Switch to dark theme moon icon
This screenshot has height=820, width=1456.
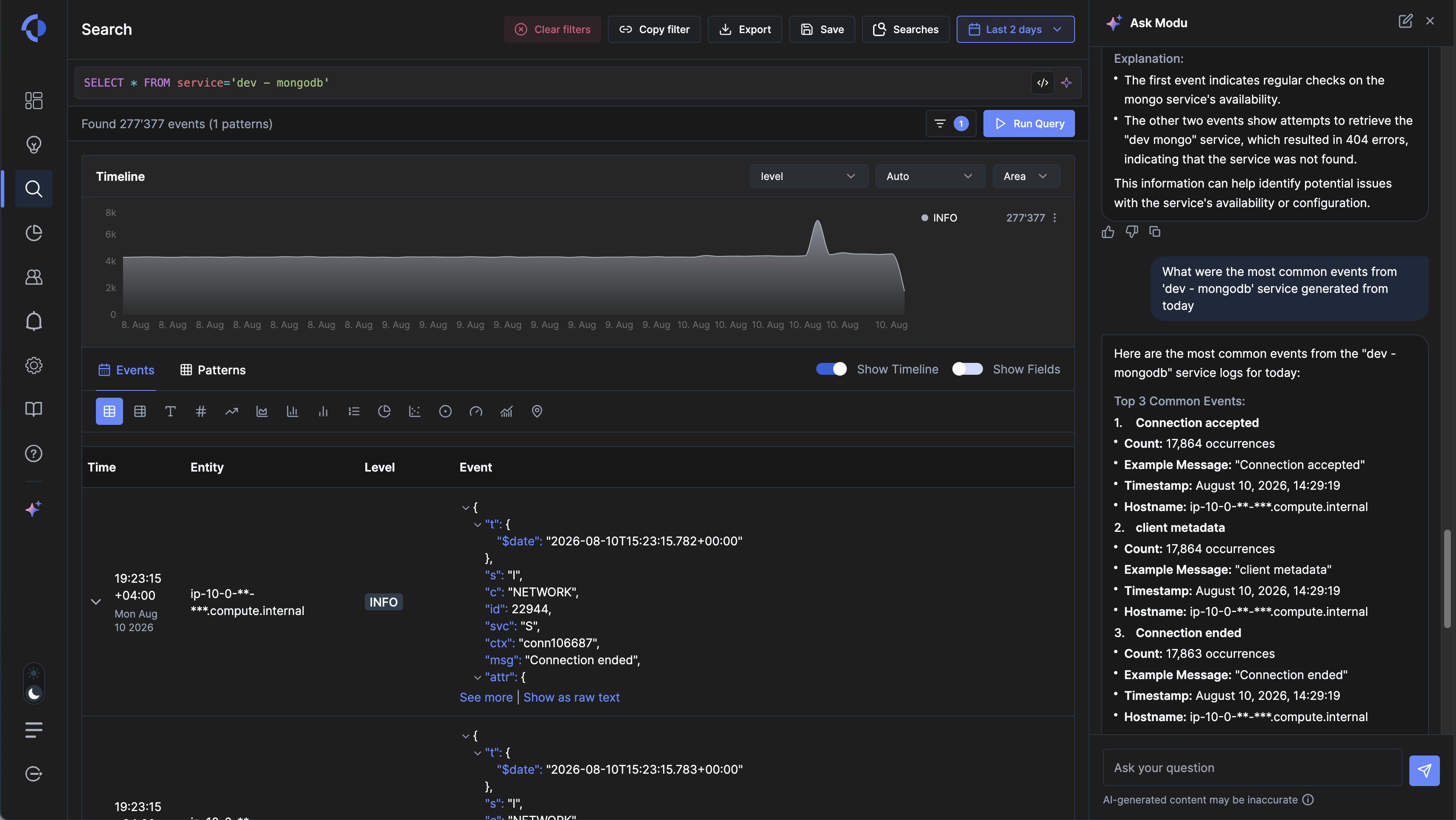34,694
